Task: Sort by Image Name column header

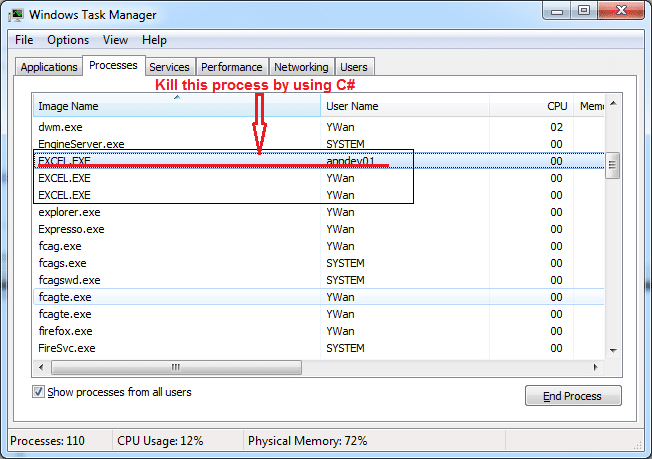Action: tap(177, 105)
